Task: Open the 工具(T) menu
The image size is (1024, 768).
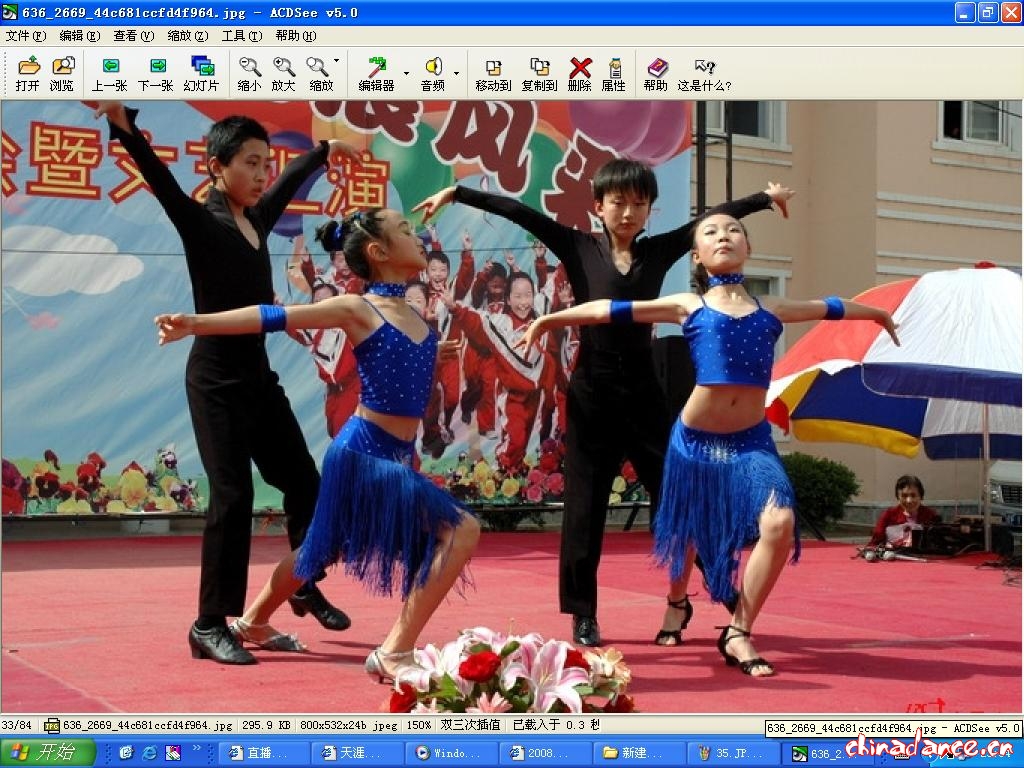Action: click(241, 36)
